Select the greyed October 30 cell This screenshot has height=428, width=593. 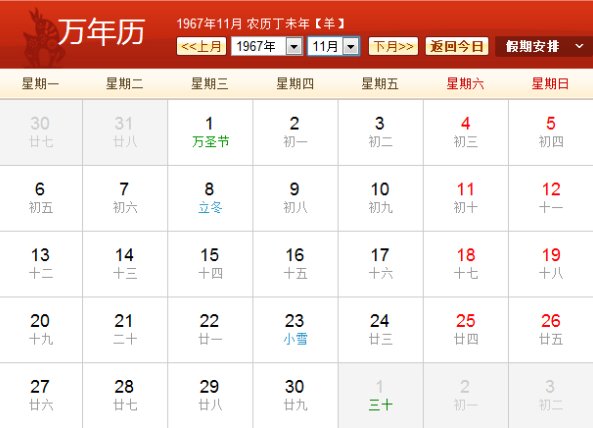coord(41,132)
